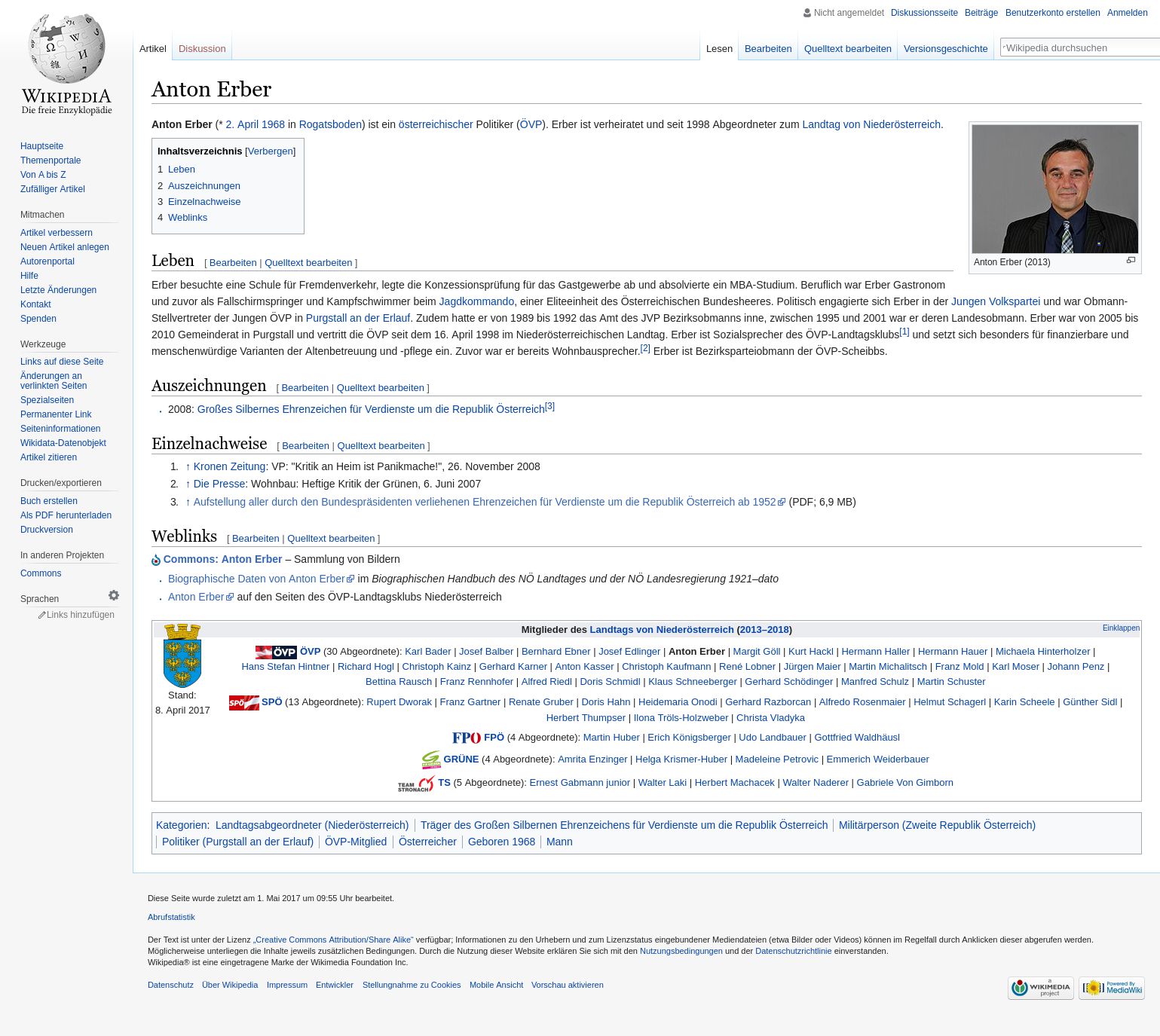Click the Wikimedia project badge
Image resolution: width=1160 pixels, height=1036 pixels.
tap(1041, 988)
